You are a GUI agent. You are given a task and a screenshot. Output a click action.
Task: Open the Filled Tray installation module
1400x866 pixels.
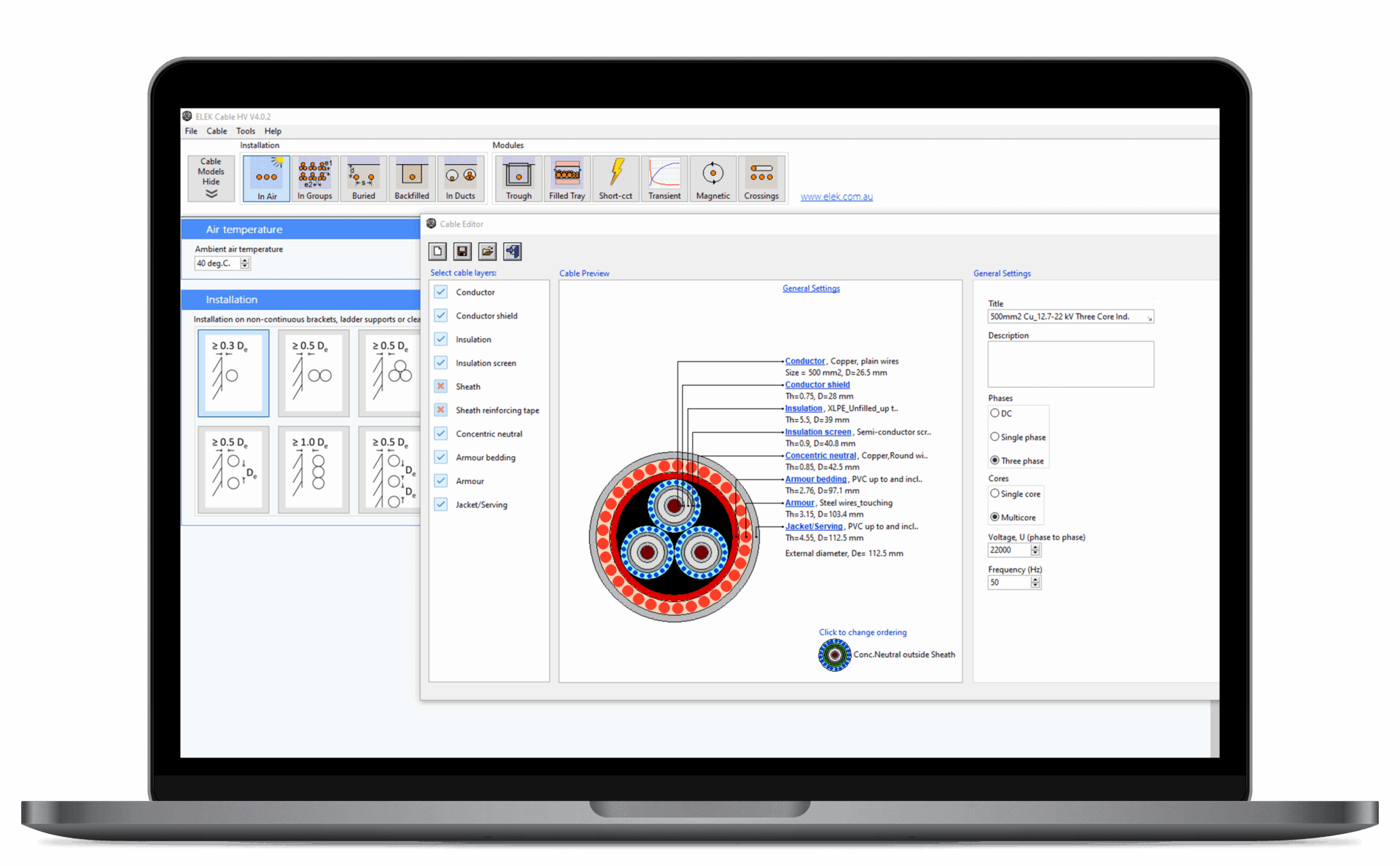[x=567, y=178]
